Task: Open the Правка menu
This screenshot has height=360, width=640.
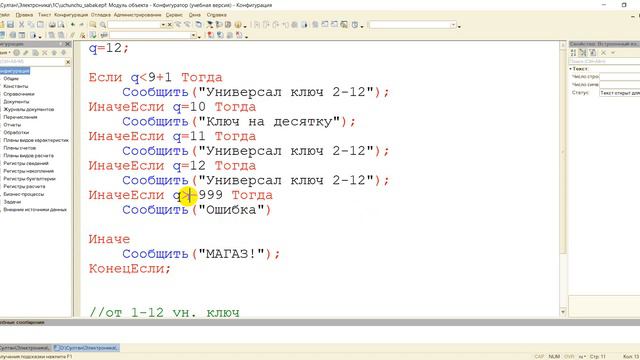Action: 24,15
